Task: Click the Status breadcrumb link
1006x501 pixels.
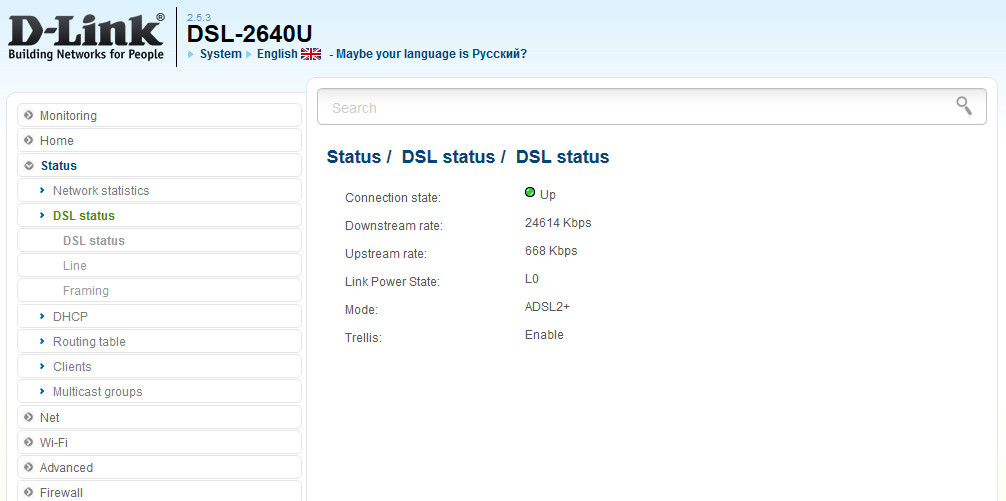Action: pos(354,157)
